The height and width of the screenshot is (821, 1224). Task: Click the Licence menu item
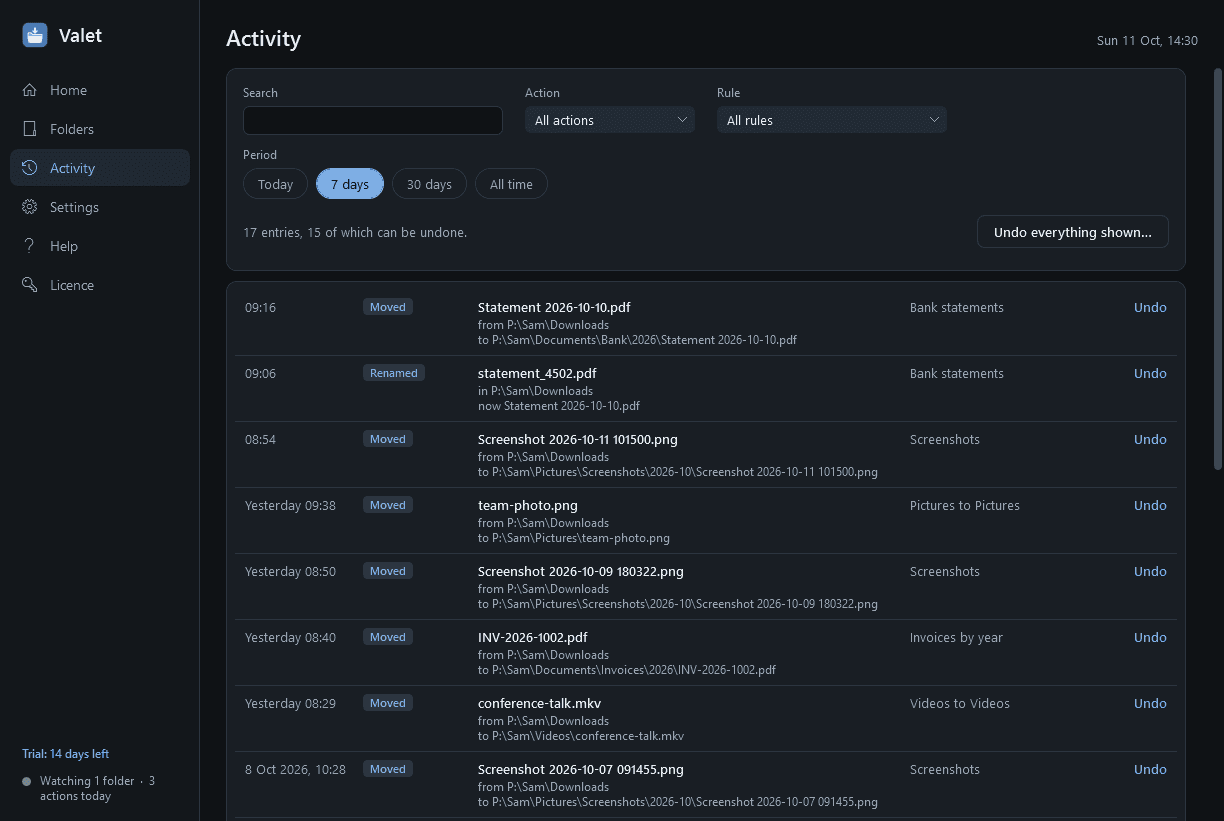(x=100, y=285)
